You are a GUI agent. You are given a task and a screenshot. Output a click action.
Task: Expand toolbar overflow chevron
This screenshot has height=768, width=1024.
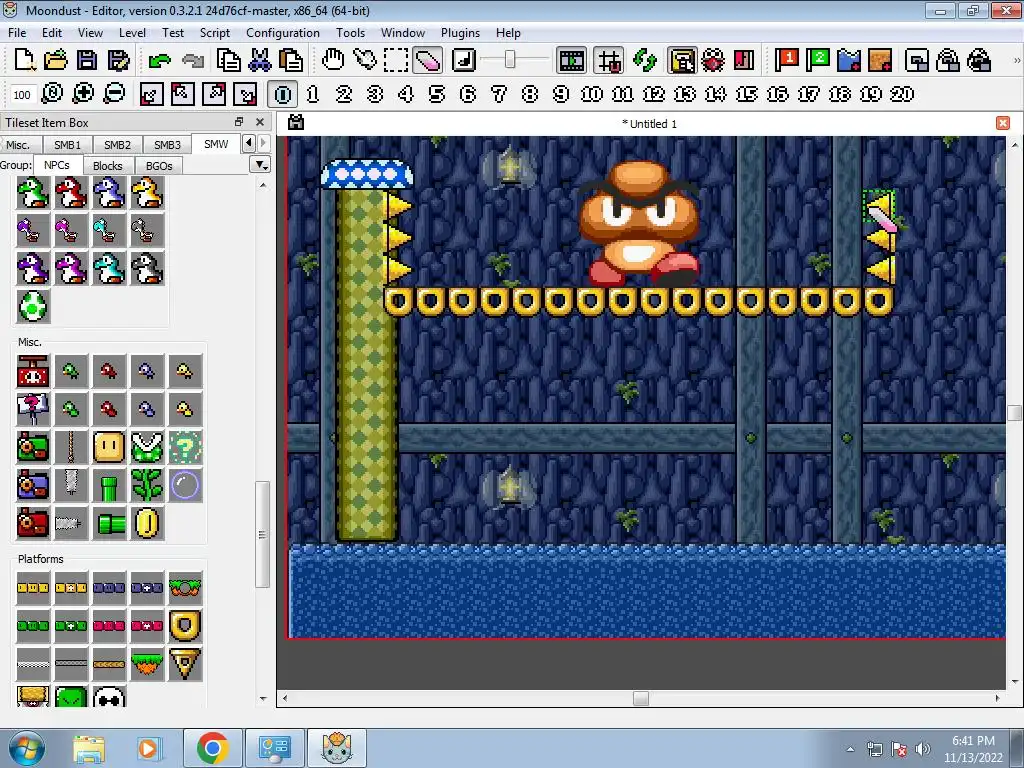pos(1016,60)
